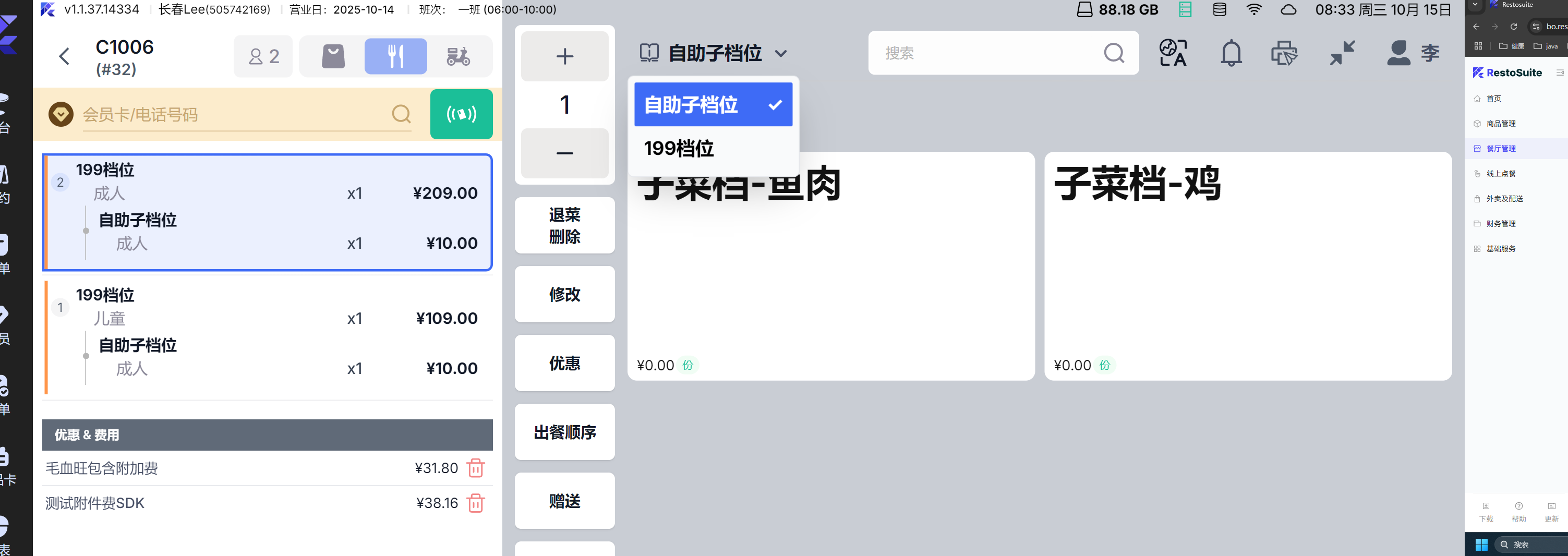Viewport: 1568px width, 556px height.
Task: Click the back arrow beside C1006
Action: [x=65, y=56]
